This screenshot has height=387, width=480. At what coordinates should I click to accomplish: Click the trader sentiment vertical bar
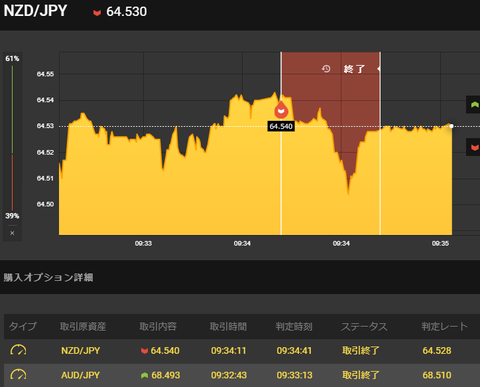[12, 137]
